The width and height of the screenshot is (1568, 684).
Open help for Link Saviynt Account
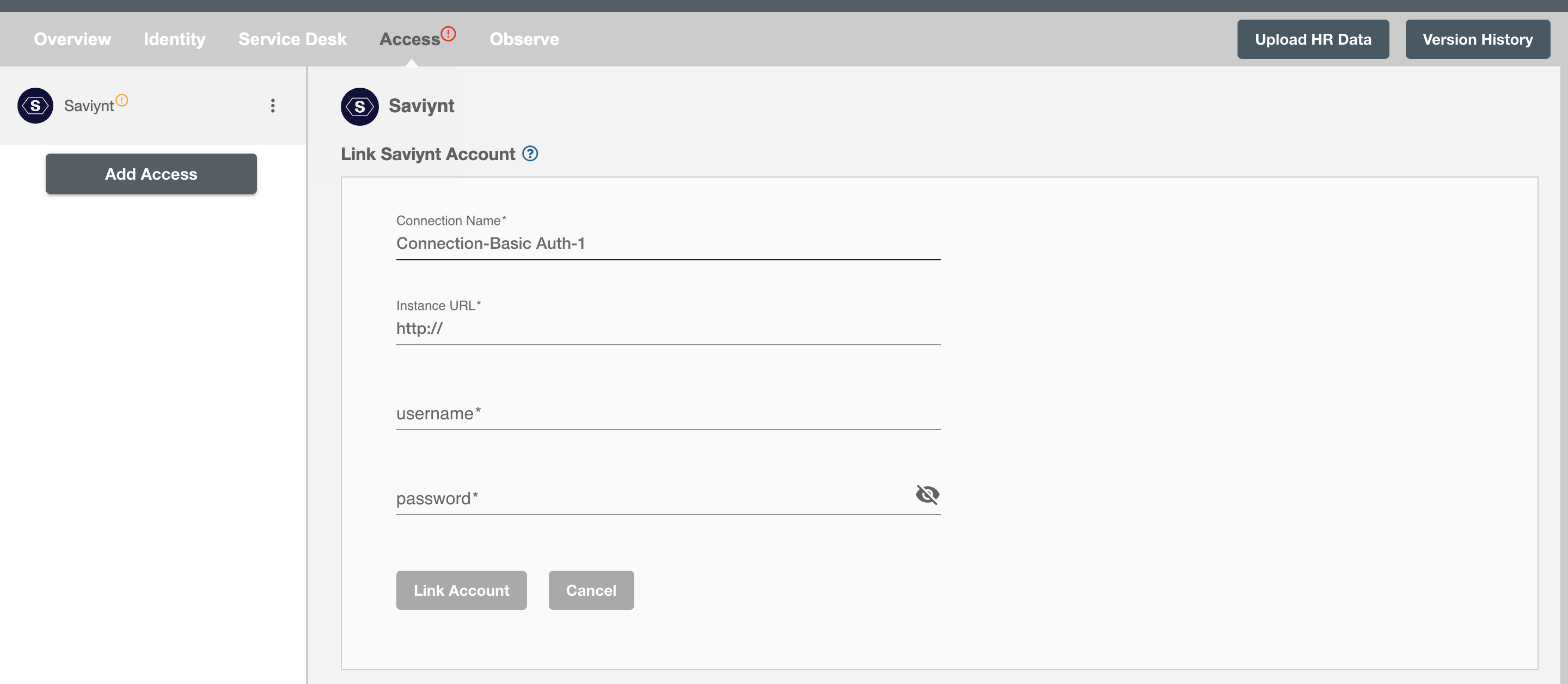point(530,154)
